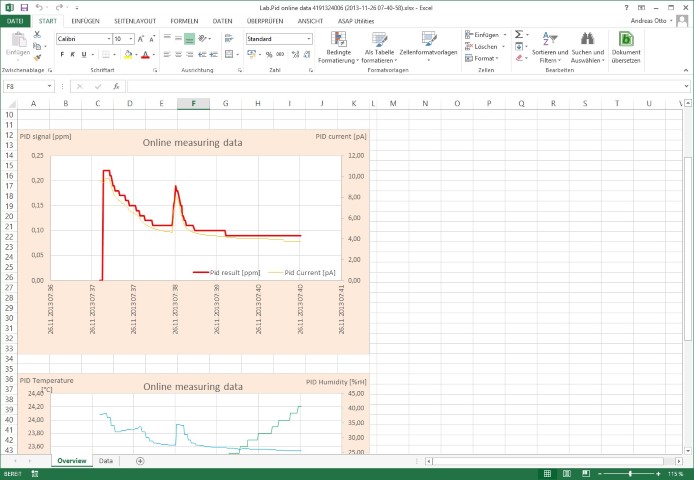Click the AutoSum sigma icon

tap(519, 34)
